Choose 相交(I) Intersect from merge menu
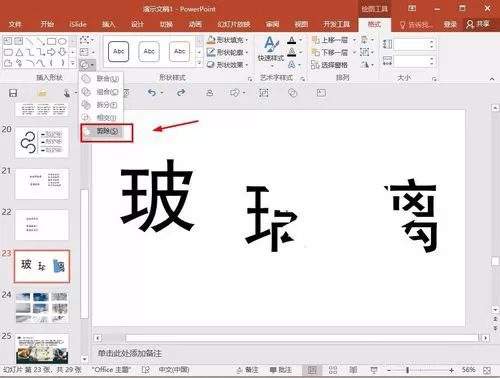Image resolution: width=500 pixels, height=378 pixels. coord(101,118)
